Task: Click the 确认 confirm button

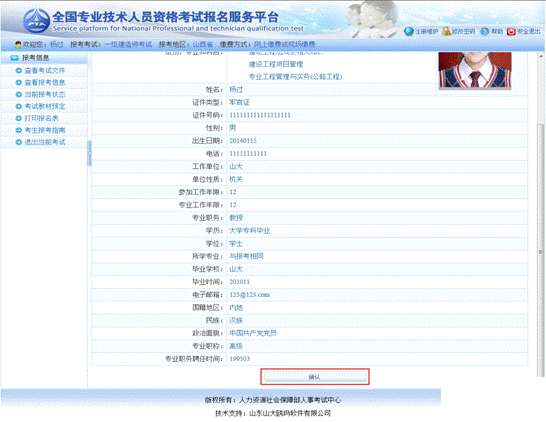Action: (x=315, y=377)
